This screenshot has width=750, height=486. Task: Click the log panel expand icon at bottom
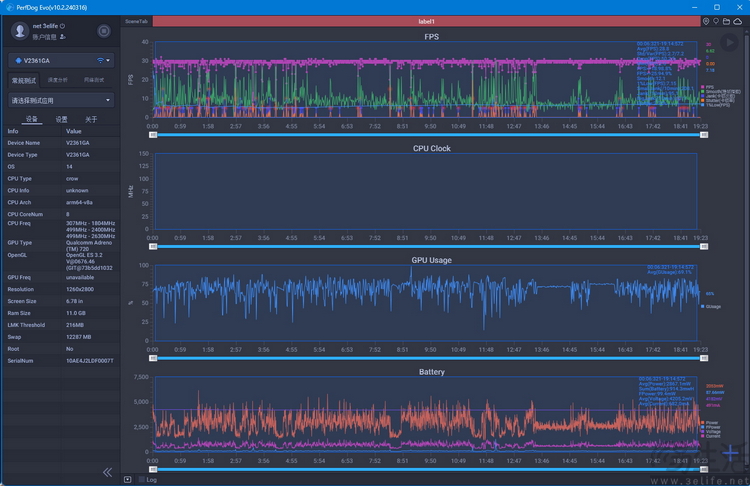(x=128, y=479)
